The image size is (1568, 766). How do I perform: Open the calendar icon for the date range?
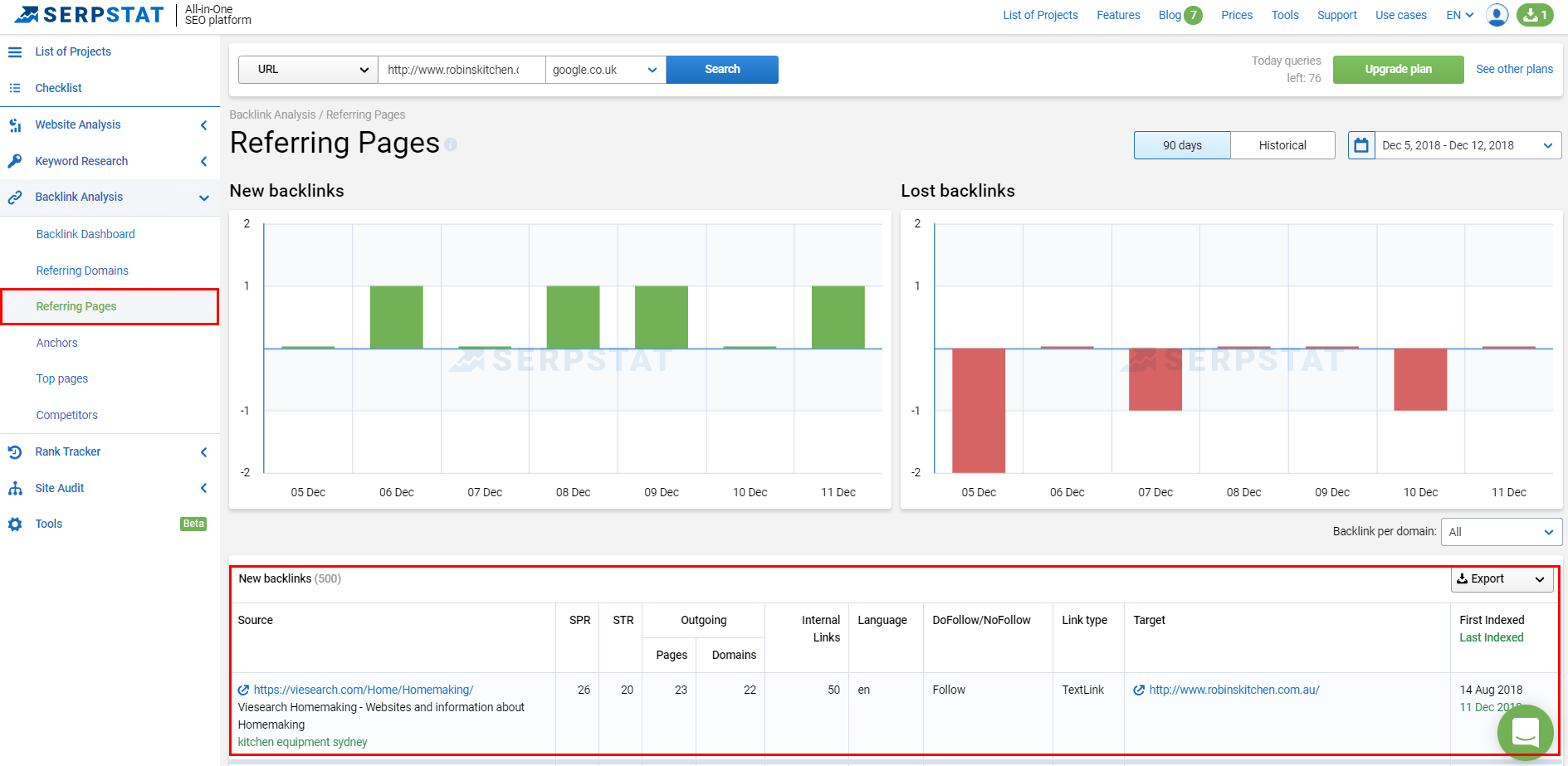point(1361,145)
